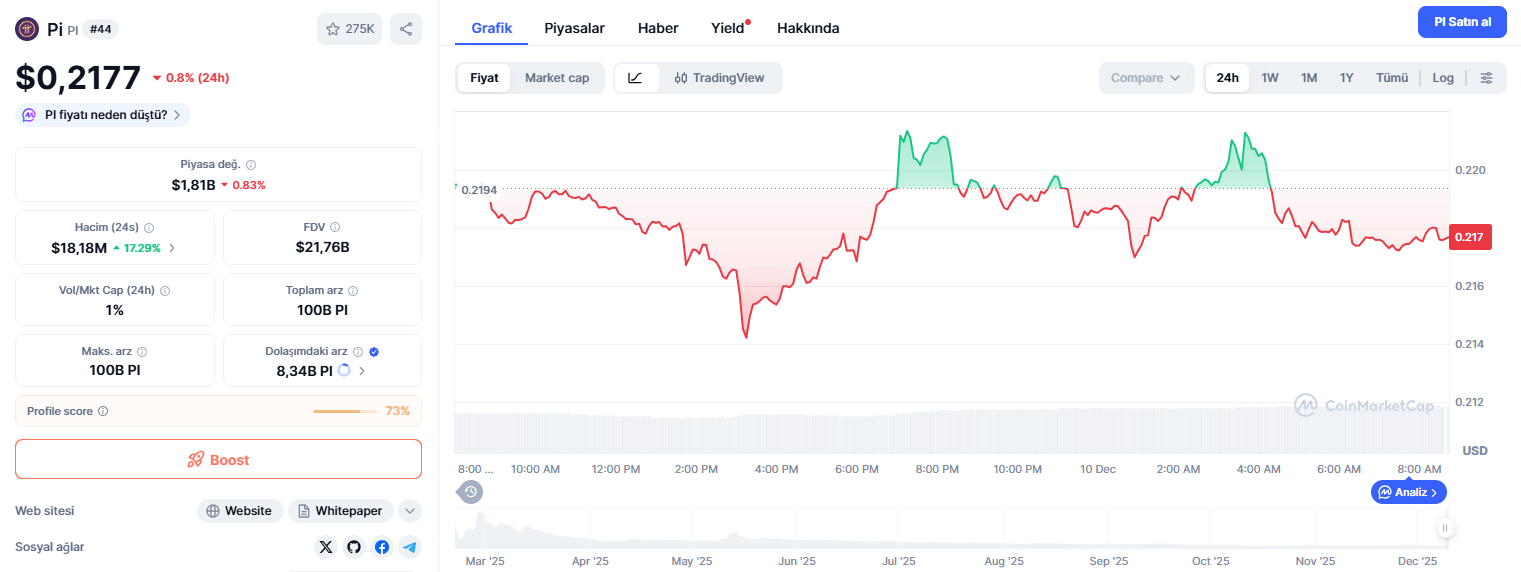Expand more web site links chevron
Image resolution: width=1521 pixels, height=572 pixels.
point(410,511)
